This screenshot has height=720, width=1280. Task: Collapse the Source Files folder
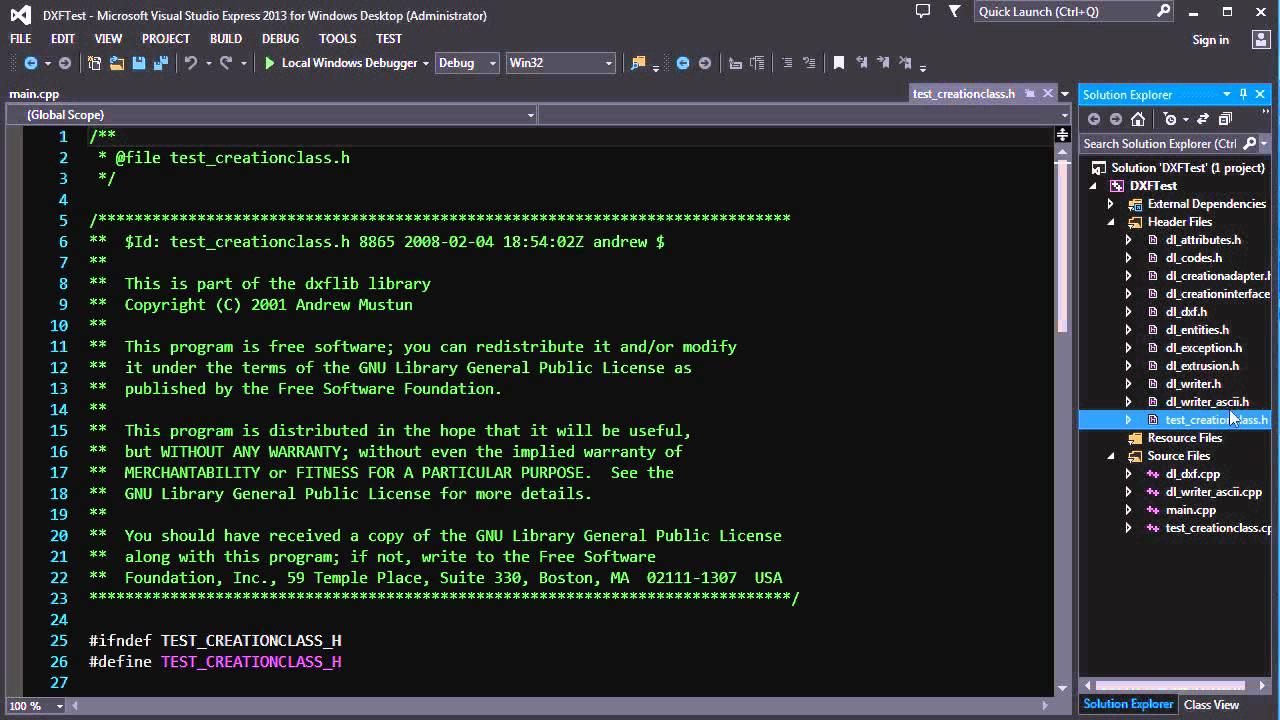(x=1111, y=456)
